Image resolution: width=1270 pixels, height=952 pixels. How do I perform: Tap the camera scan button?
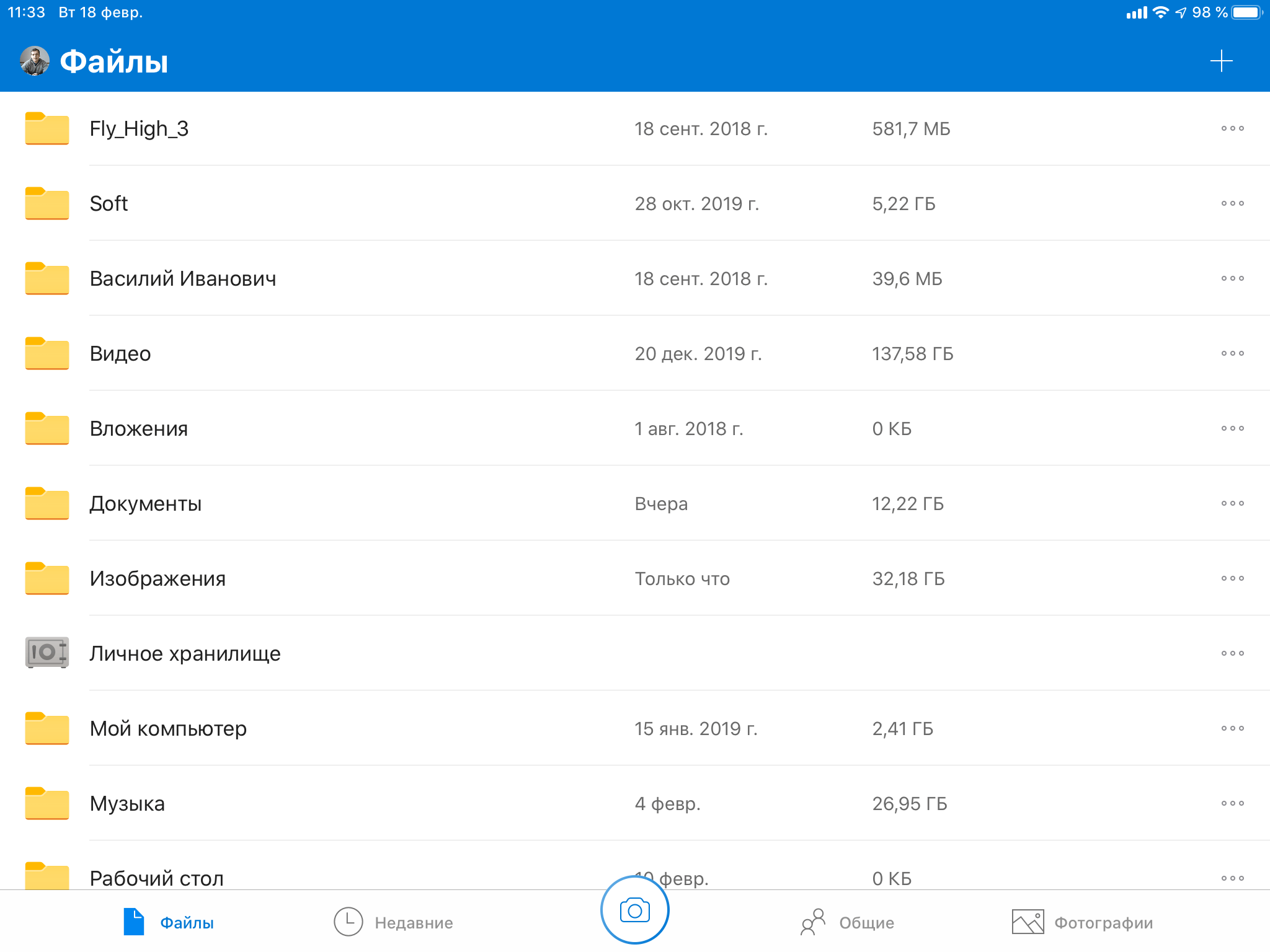click(x=634, y=910)
